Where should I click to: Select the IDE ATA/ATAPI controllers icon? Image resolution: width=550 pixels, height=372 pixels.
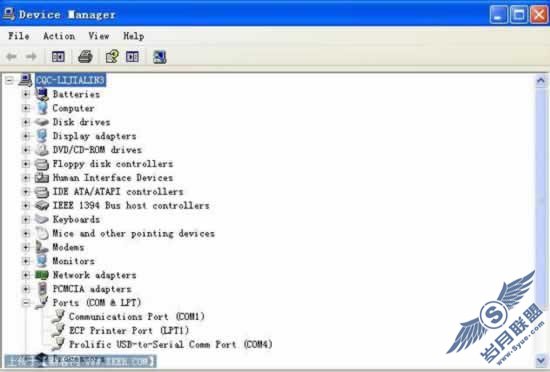pyautogui.click(x=42, y=191)
